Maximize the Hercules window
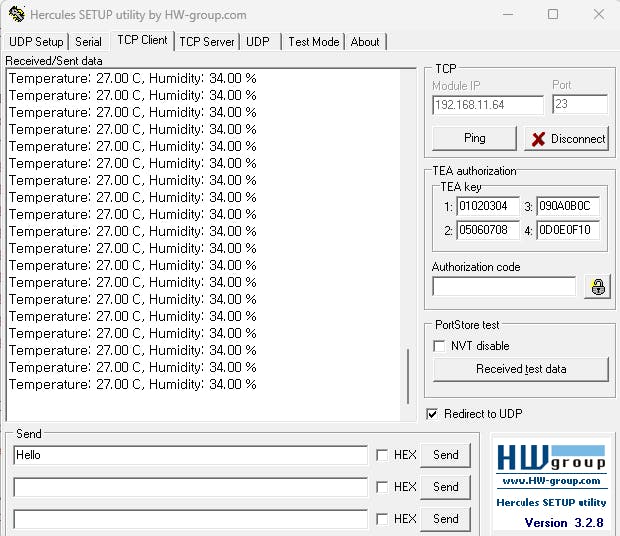The image size is (620, 536). point(553,15)
